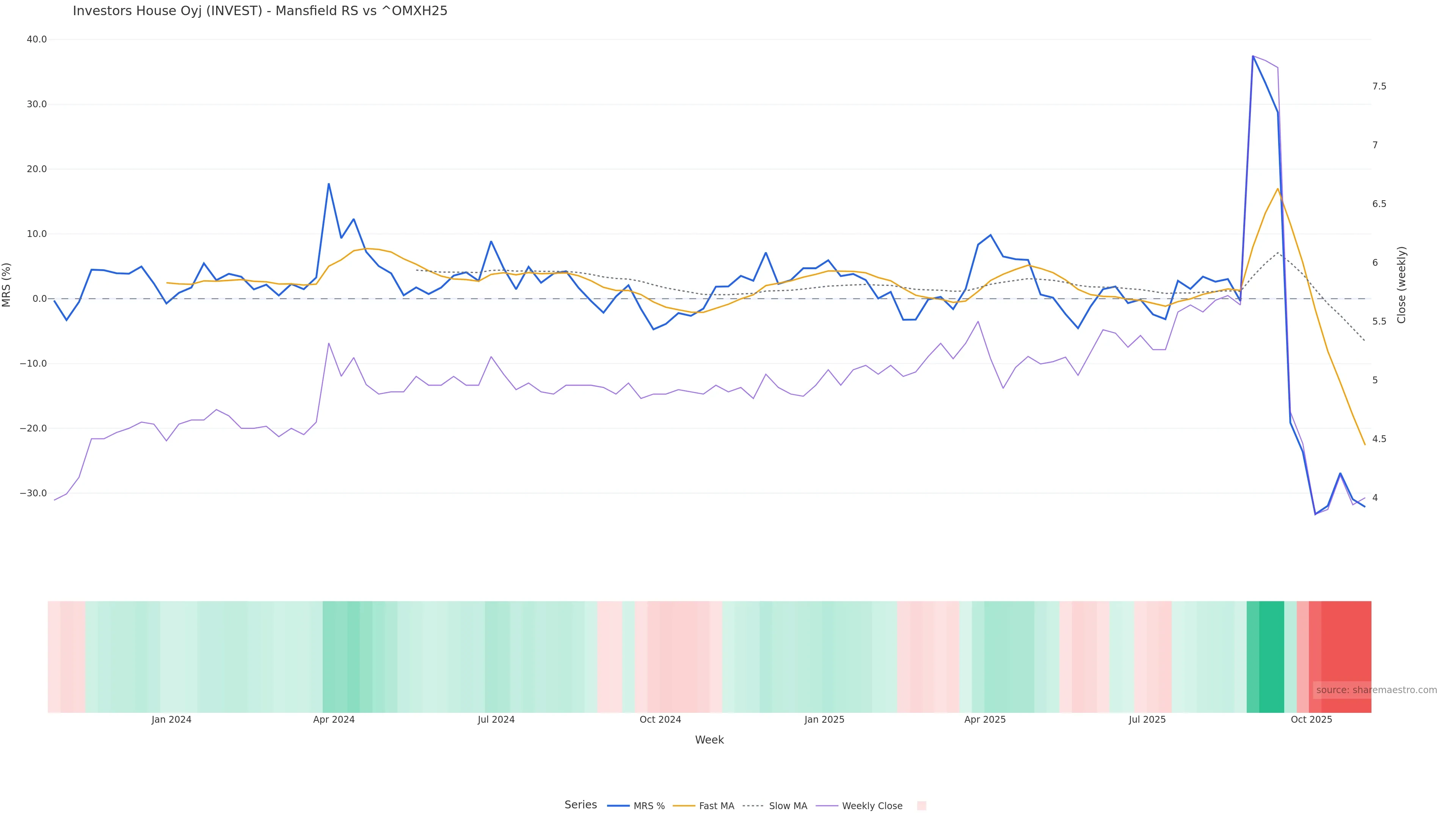Hide the Fast MA series via legend label
Viewport: 1456px width, 819px height.
pos(716,806)
